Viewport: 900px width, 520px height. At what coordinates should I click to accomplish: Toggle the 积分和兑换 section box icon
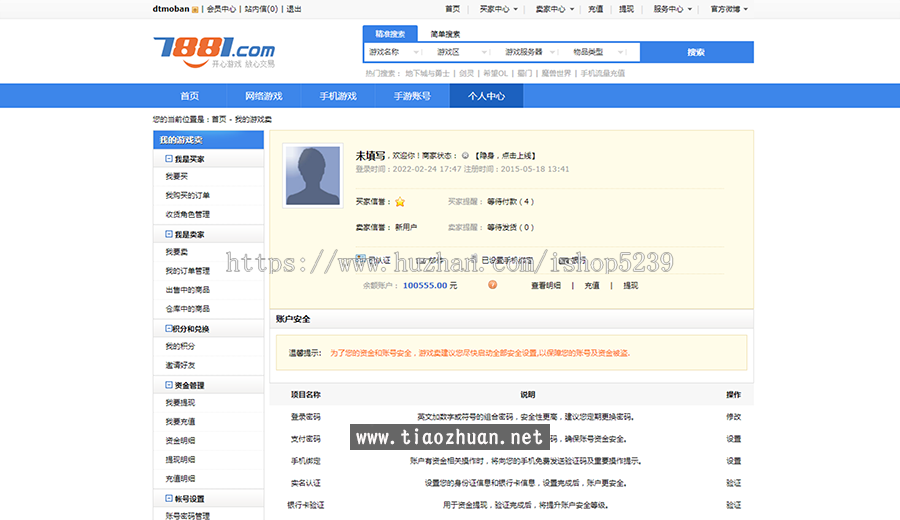(x=169, y=328)
